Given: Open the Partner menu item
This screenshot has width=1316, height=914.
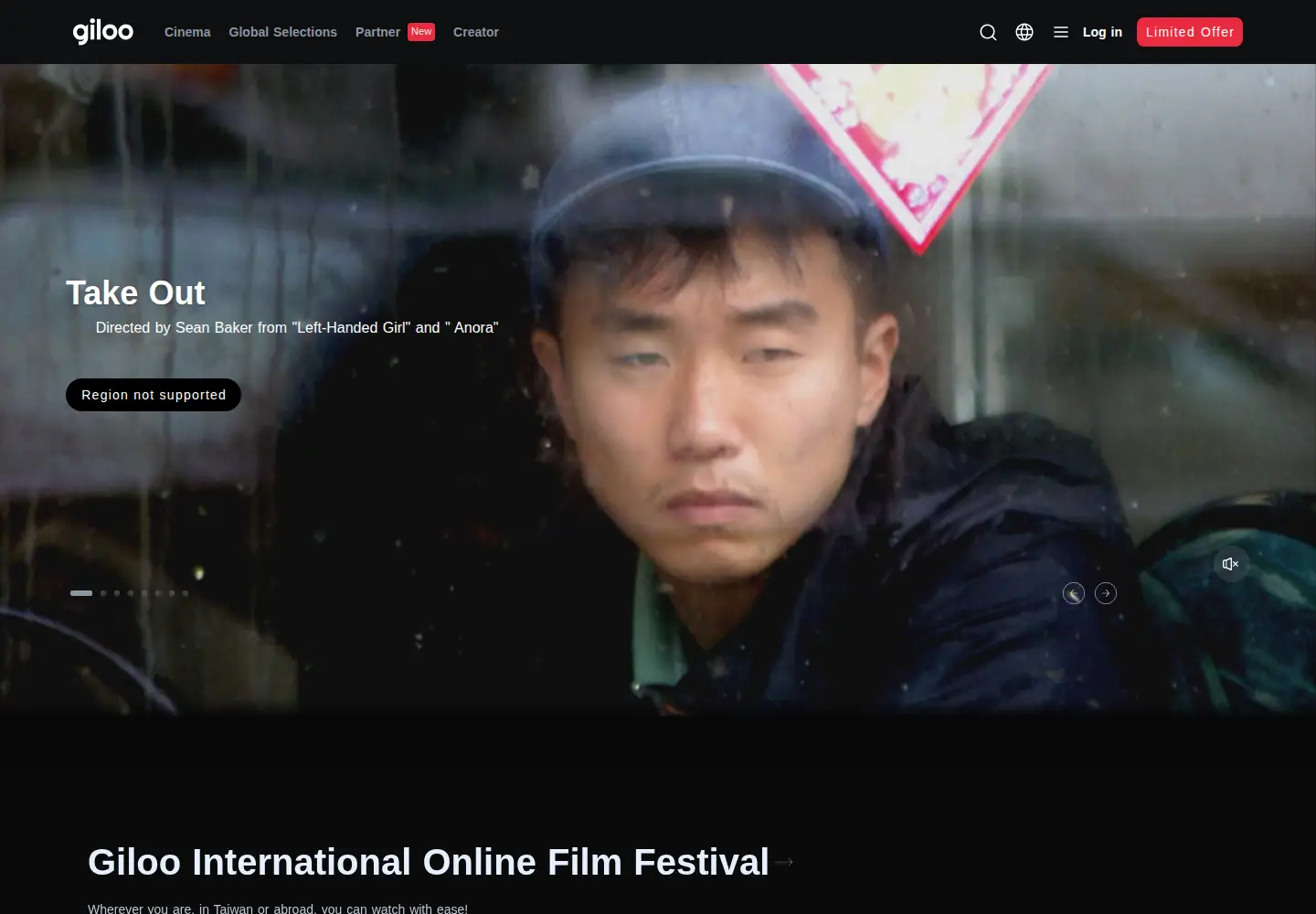Looking at the screenshot, I should click(377, 32).
